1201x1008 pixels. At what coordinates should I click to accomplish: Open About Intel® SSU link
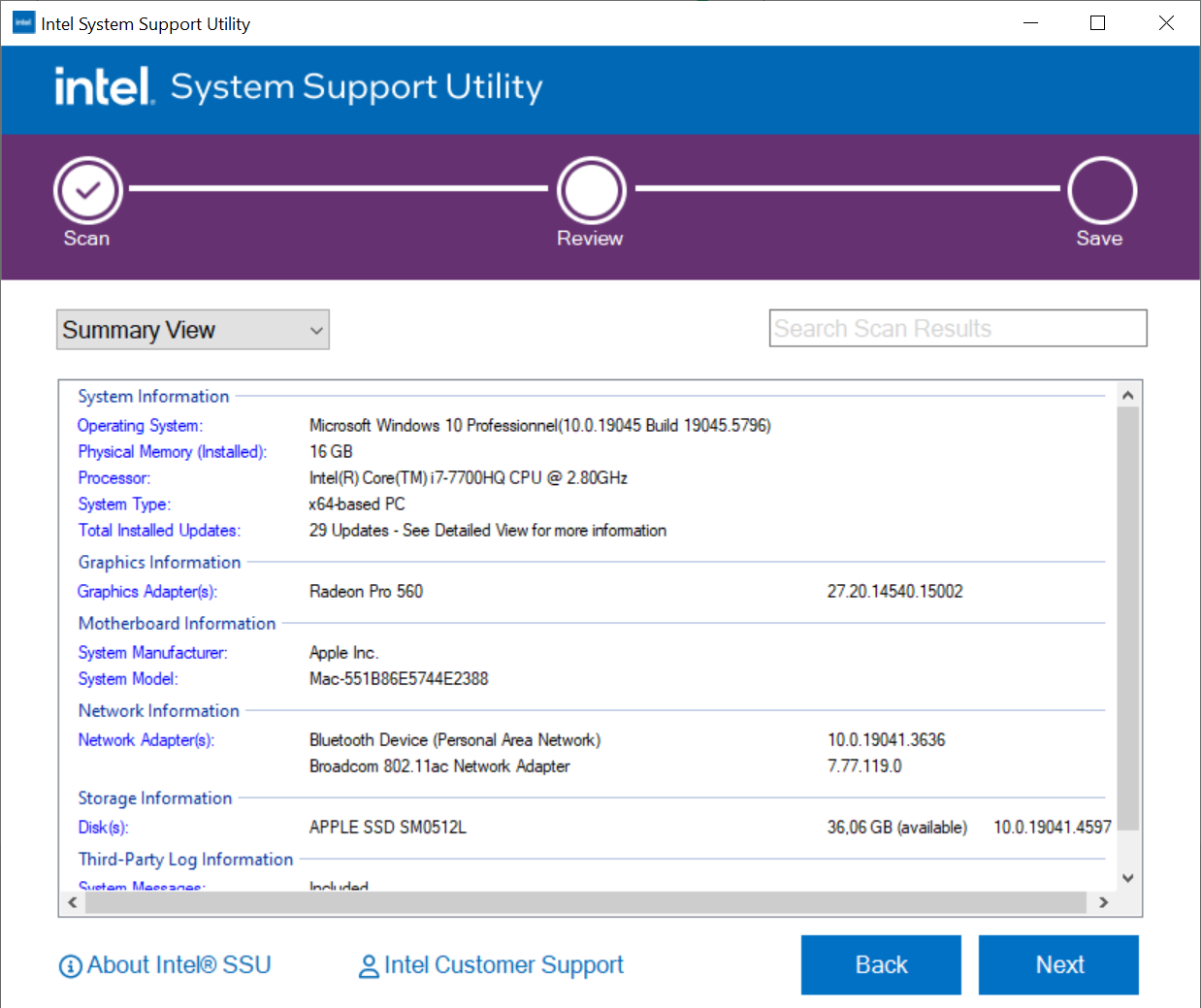pyautogui.click(x=179, y=965)
